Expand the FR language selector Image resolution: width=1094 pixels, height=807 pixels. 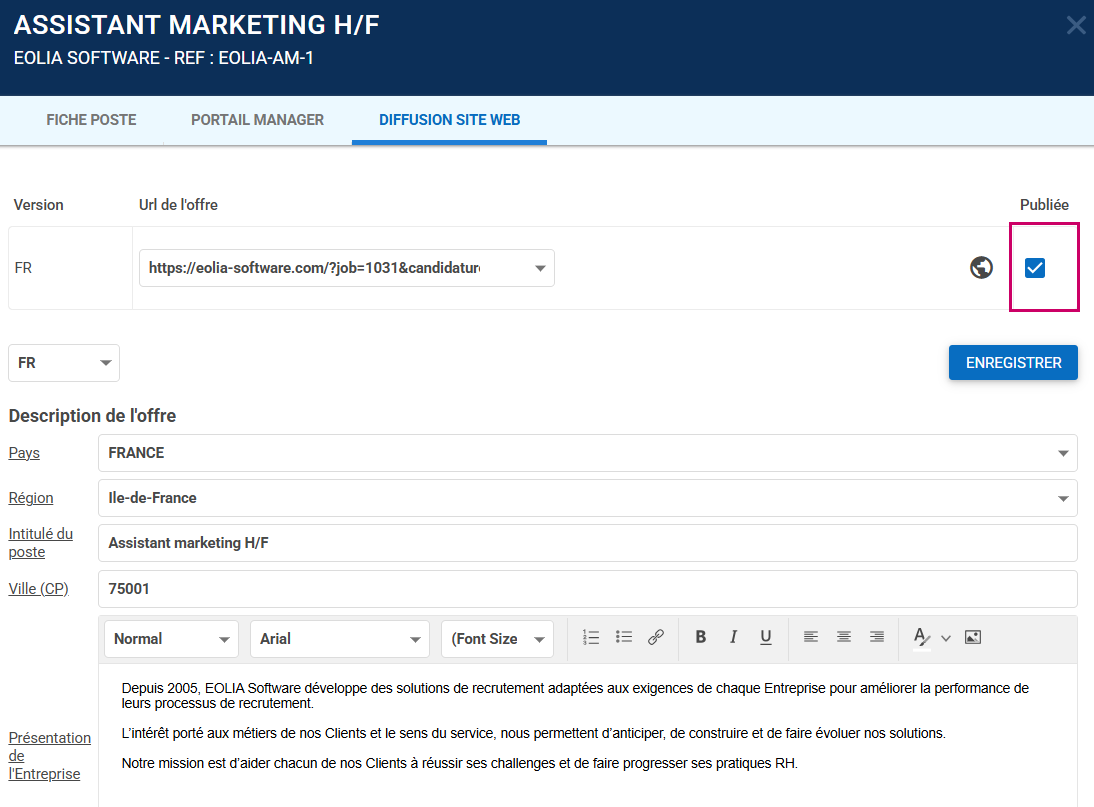click(64, 363)
